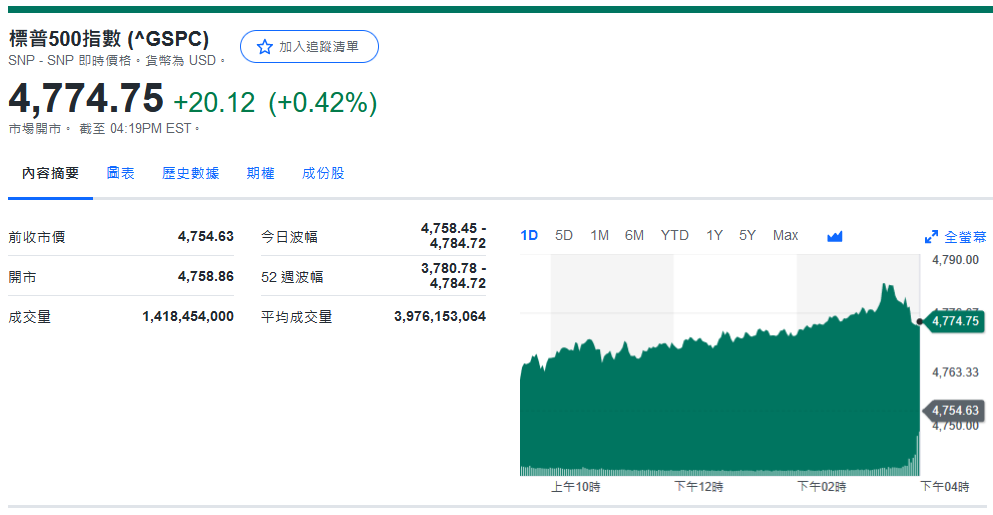Switch chart range to 5D
This screenshot has height=515, width=993.
(x=564, y=235)
